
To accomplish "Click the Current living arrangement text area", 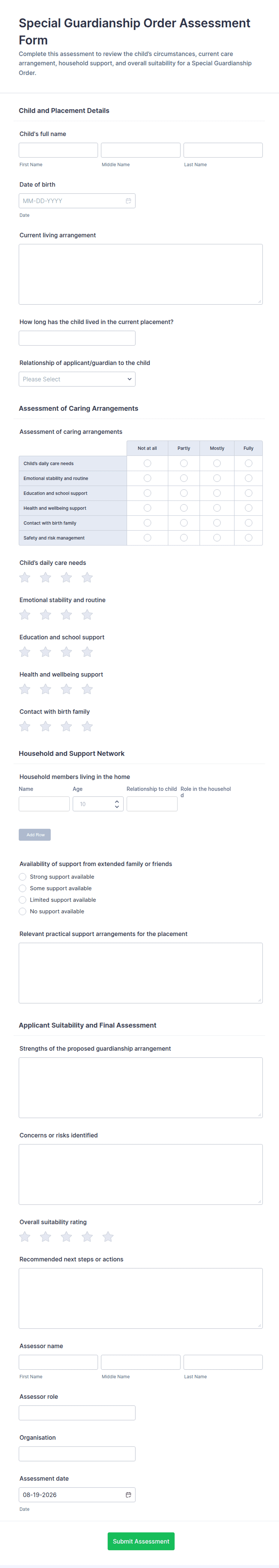I will (140, 274).
